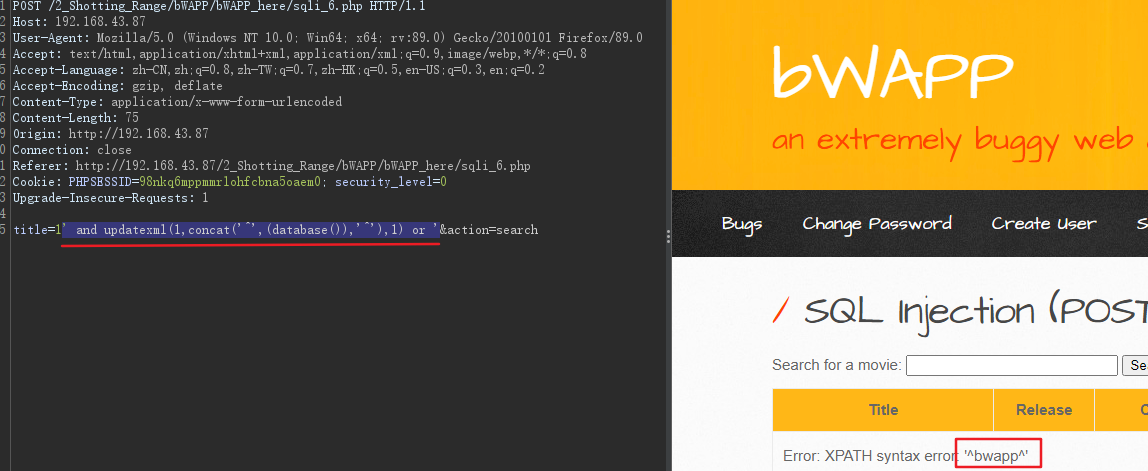Click the security_level=0 cookie parameter
This screenshot has width=1148, height=471.
391,182
